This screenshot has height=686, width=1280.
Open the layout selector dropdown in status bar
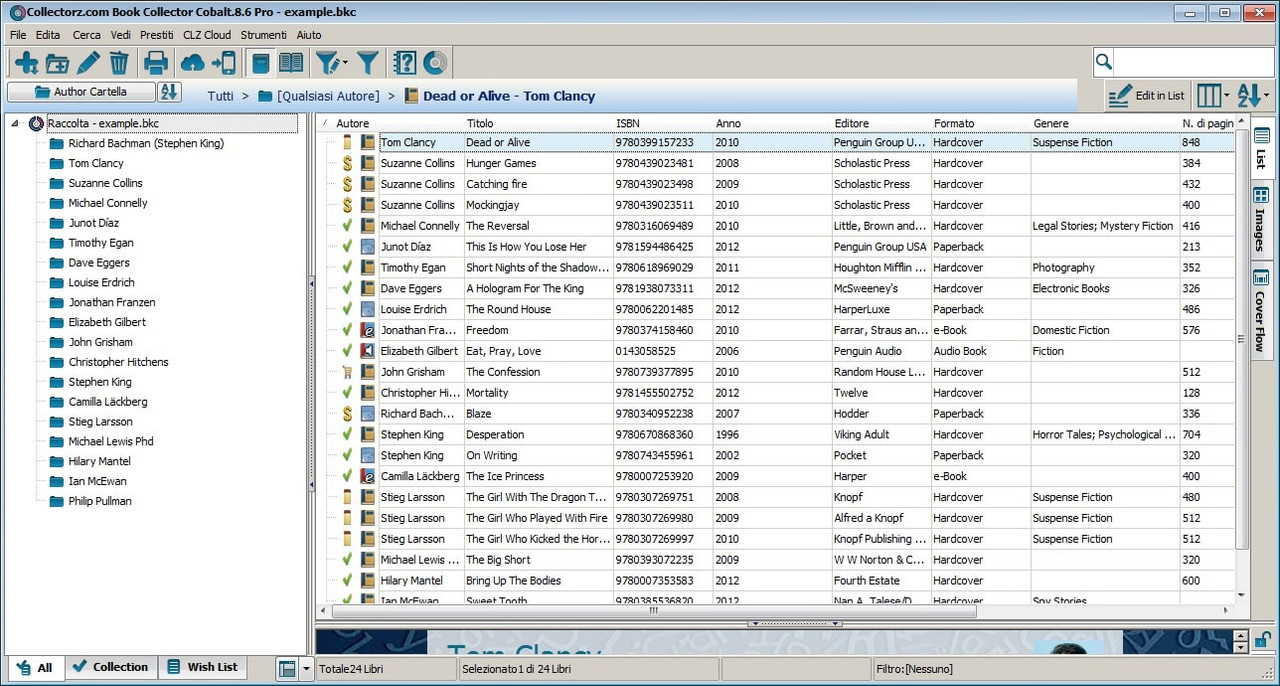click(x=307, y=668)
